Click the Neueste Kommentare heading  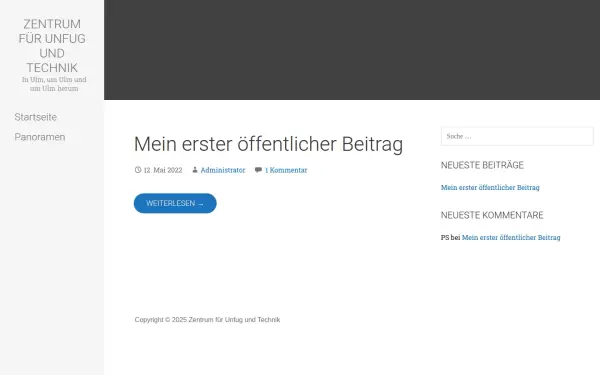point(492,215)
